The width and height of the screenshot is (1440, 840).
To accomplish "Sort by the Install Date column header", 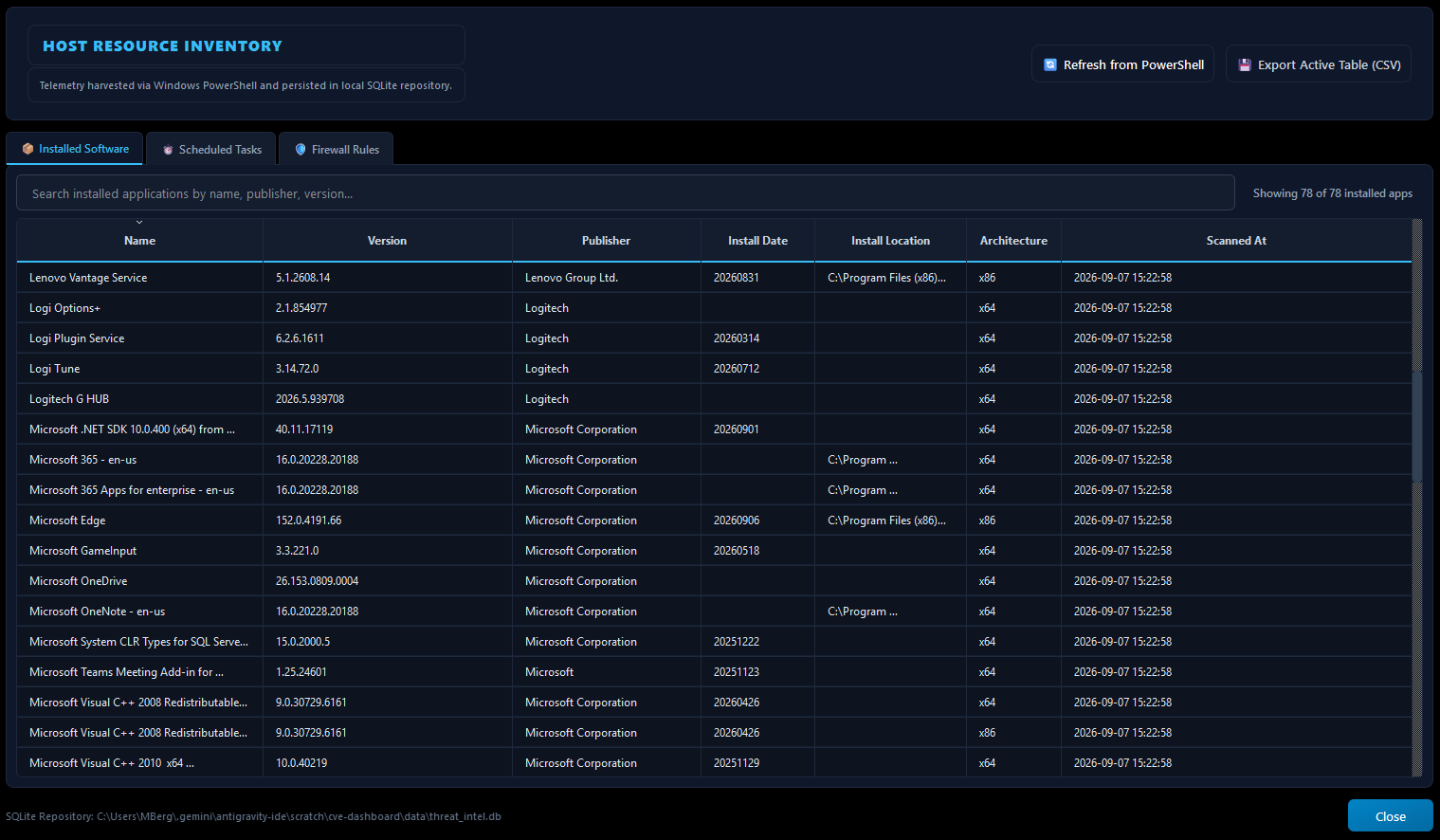I will pos(757,241).
